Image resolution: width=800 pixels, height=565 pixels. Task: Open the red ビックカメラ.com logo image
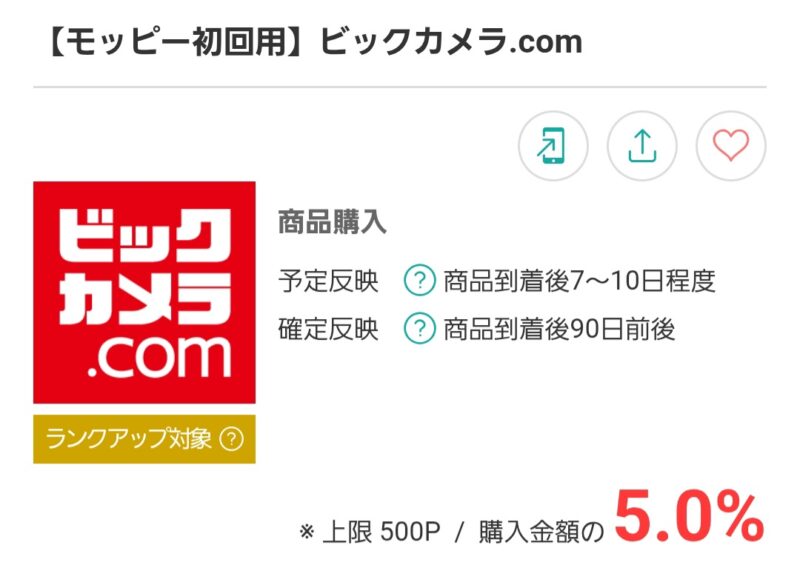pyautogui.click(x=144, y=292)
